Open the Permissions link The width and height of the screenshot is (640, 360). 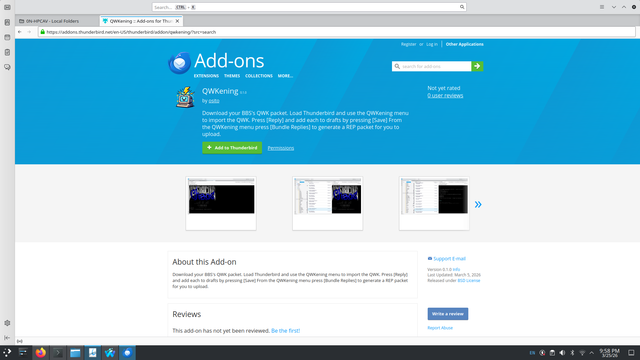coord(281,148)
